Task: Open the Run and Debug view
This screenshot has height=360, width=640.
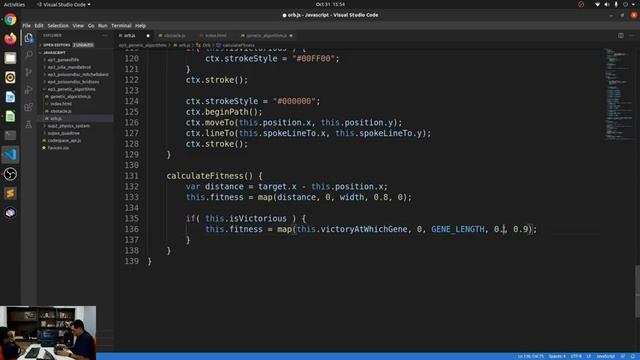Action: tap(29, 89)
